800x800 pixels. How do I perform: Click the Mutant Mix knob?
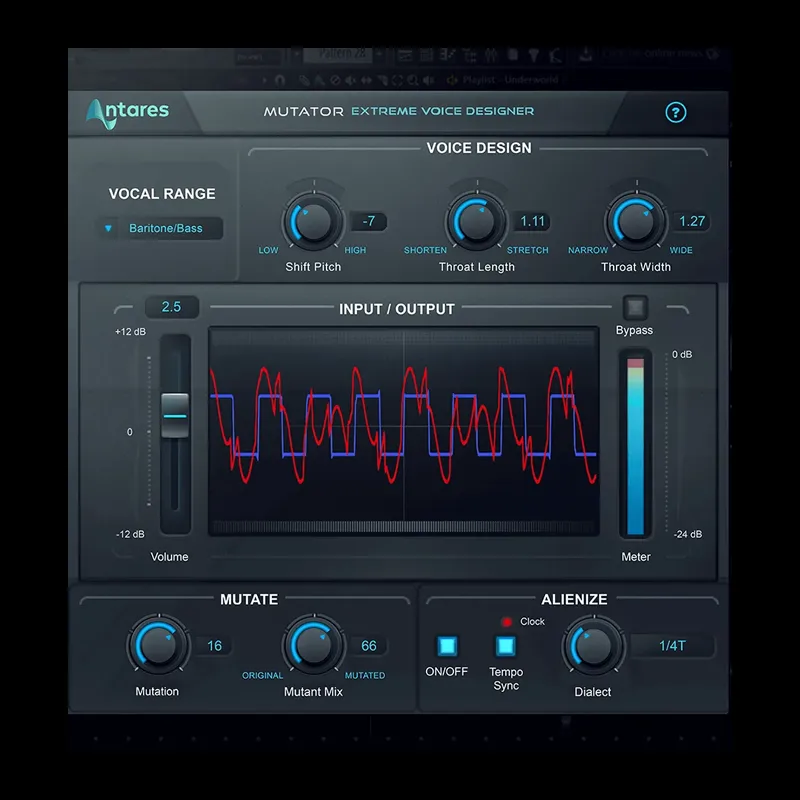[x=313, y=645]
